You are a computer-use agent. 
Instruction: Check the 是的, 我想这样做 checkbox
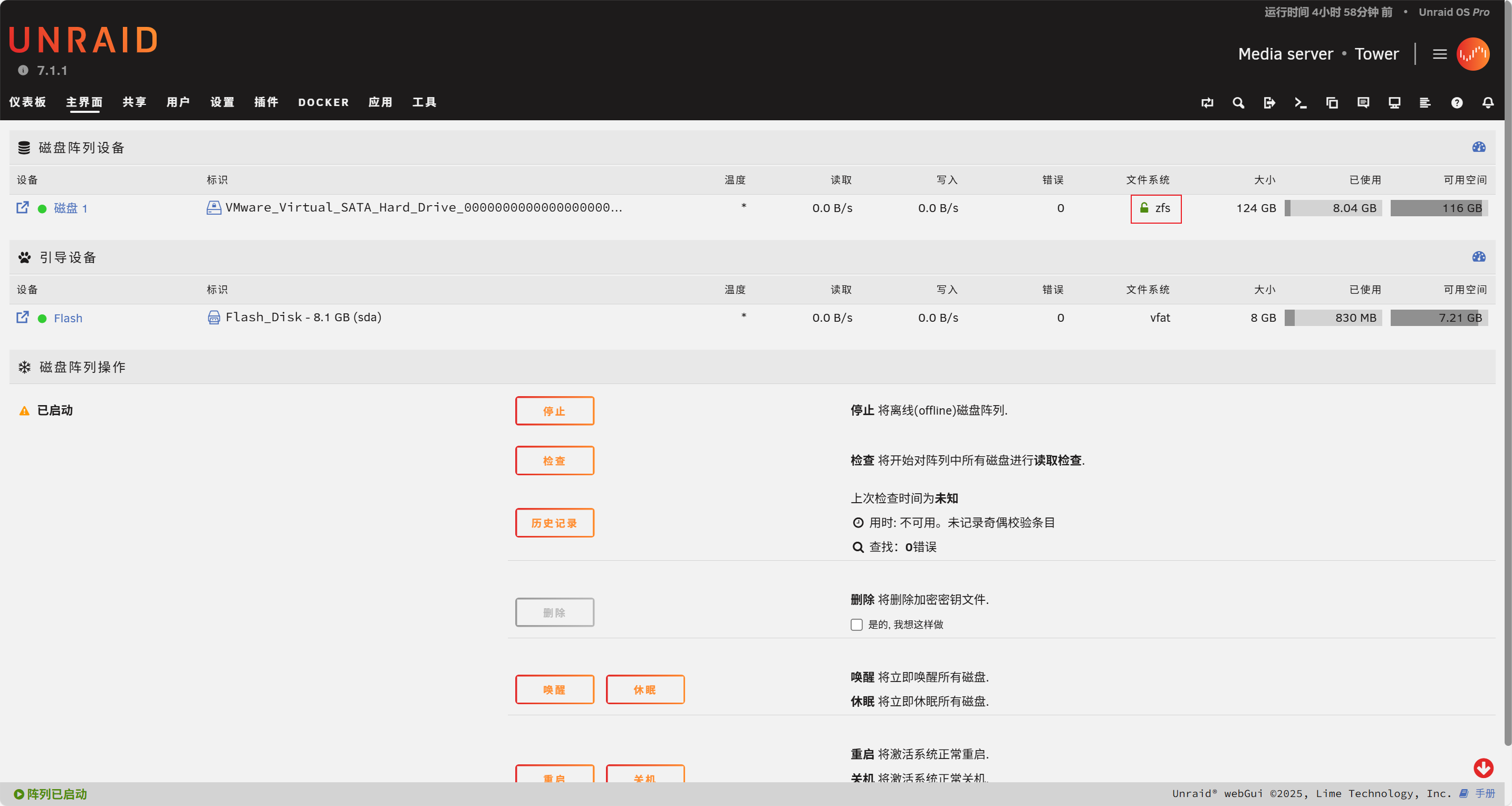click(x=856, y=625)
